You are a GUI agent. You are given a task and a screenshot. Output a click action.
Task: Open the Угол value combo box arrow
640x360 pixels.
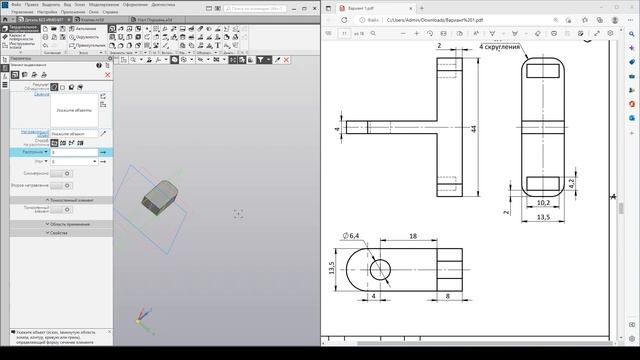click(95, 162)
